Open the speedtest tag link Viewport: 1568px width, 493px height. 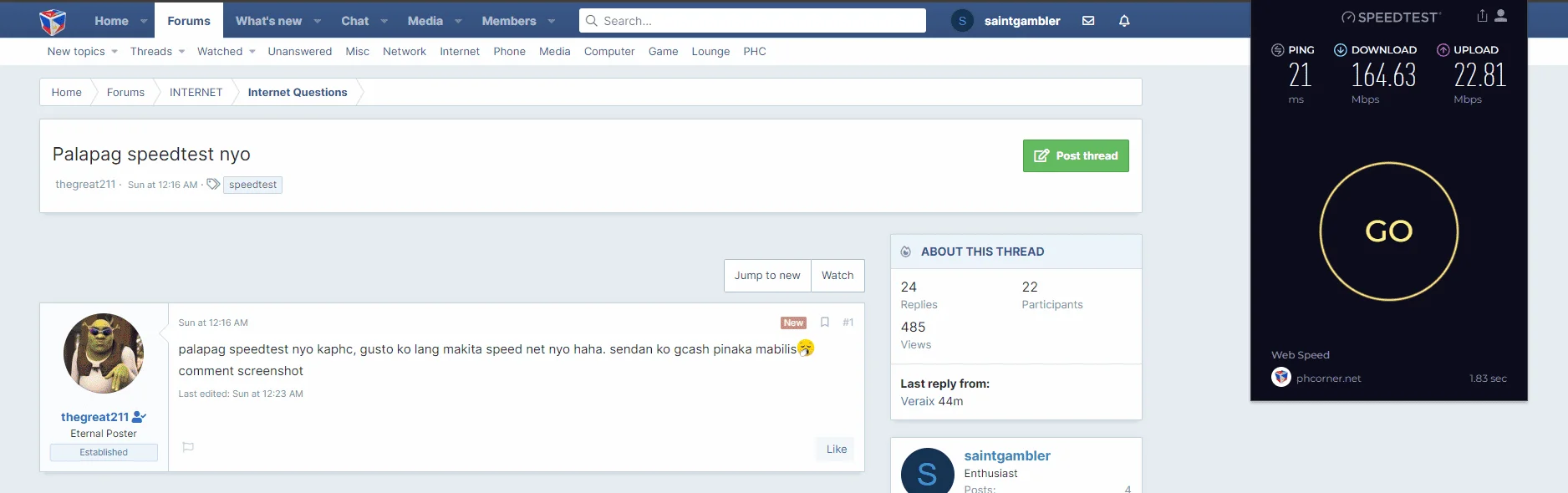tap(252, 185)
